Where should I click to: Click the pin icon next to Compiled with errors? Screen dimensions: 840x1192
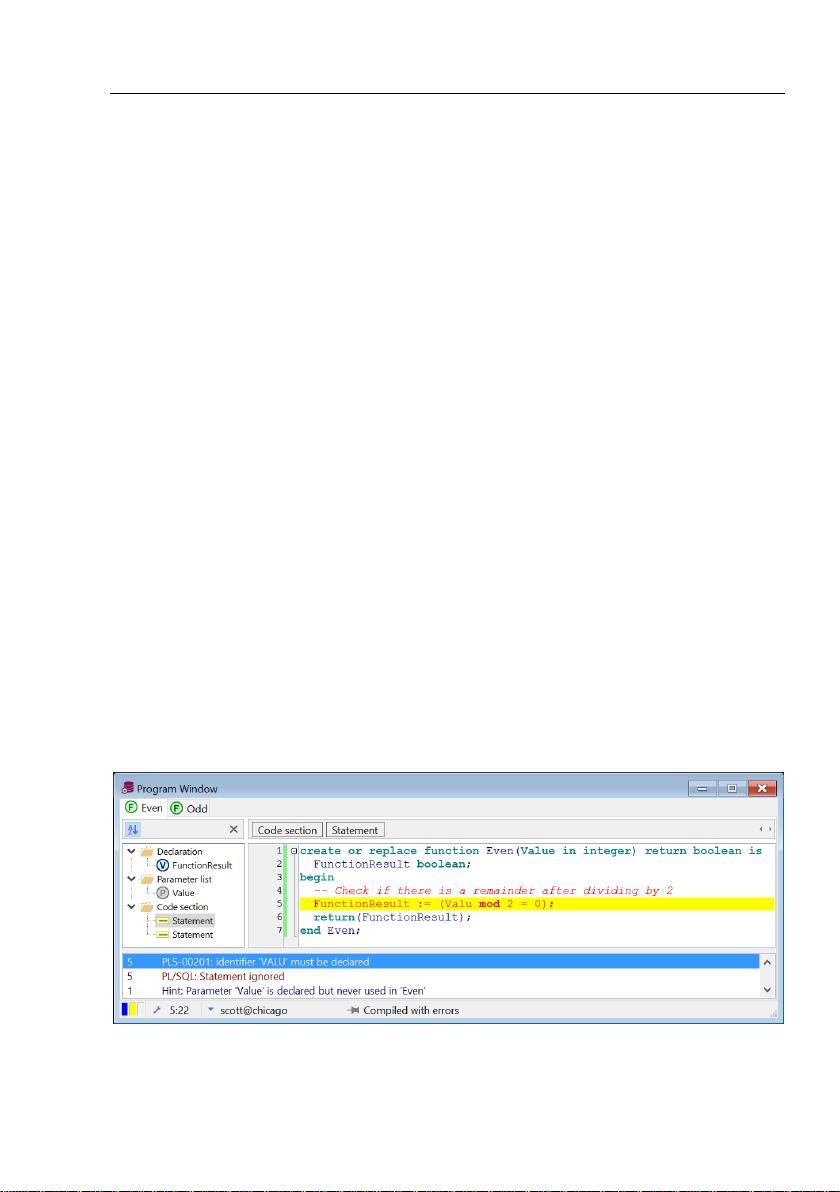[356, 1009]
